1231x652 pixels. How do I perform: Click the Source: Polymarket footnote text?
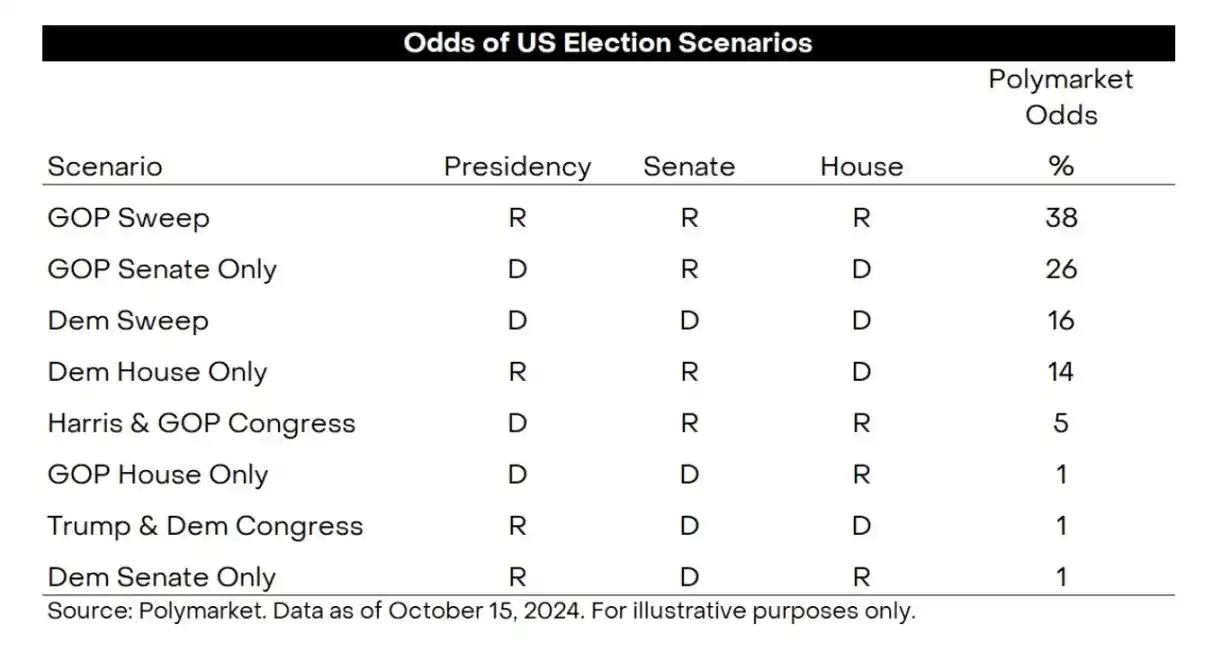pos(481,611)
